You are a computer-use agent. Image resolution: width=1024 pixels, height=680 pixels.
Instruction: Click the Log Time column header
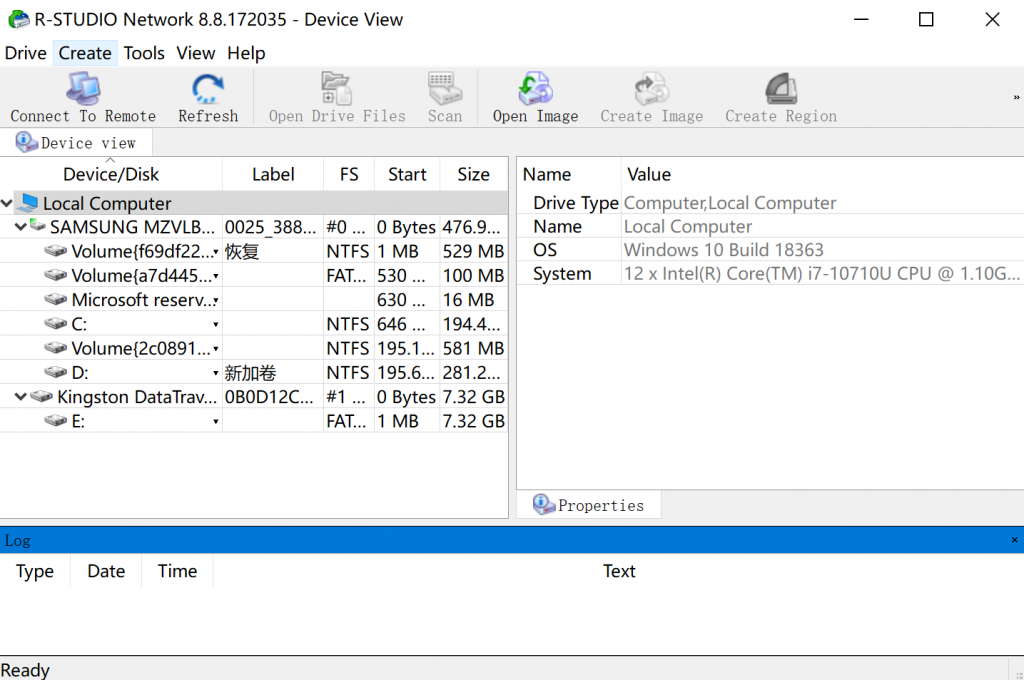177,571
